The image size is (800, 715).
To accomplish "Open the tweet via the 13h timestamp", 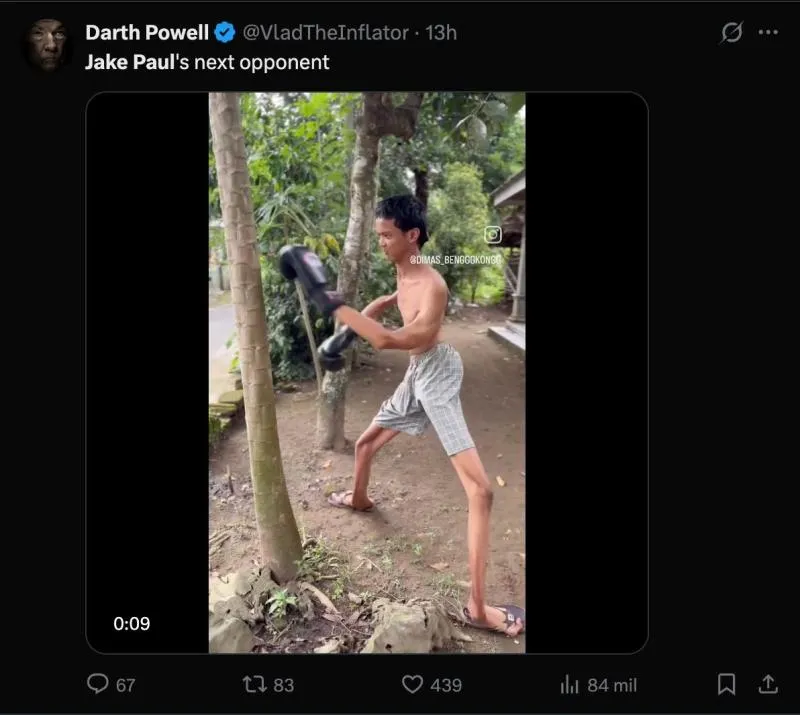I will click(441, 32).
